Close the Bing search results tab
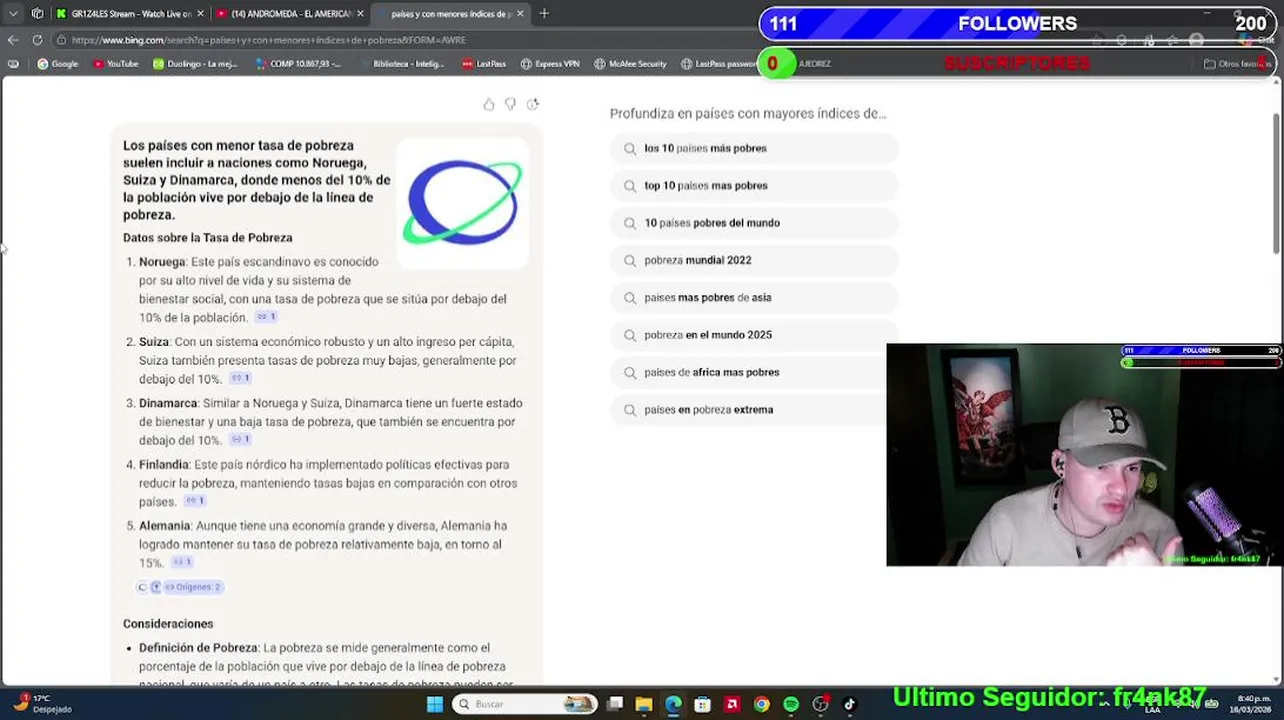Viewport: 1284px width, 720px height. pyautogui.click(x=520, y=13)
